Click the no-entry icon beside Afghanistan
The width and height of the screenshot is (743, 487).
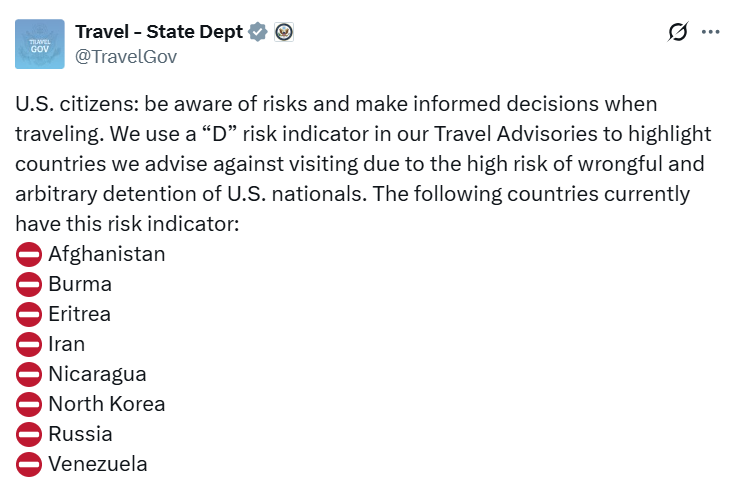(29, 254)
